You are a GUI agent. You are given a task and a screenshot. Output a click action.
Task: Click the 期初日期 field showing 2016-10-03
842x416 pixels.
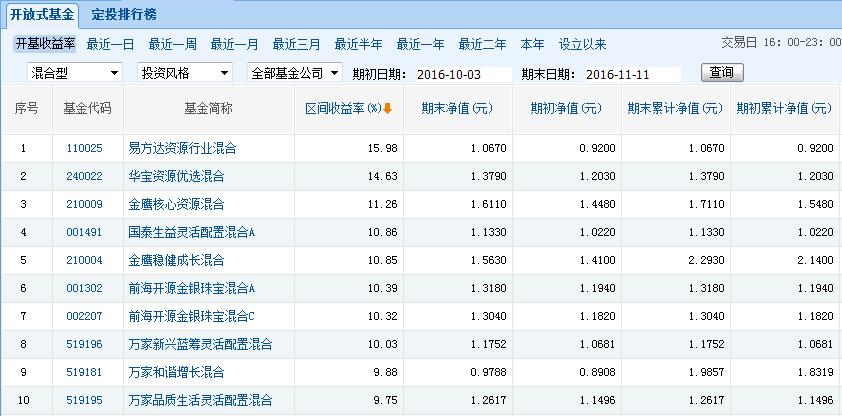(462, 74)
